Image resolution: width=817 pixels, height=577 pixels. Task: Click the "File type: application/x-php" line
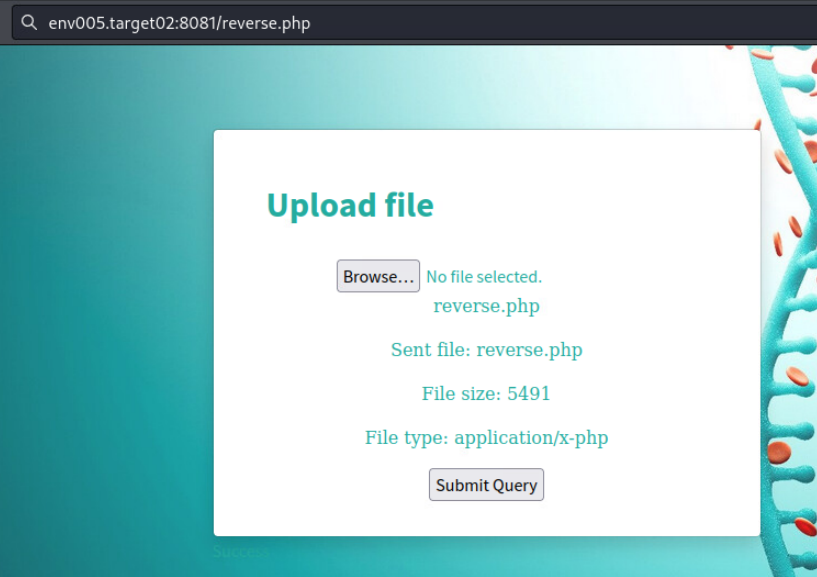(x=486, y=438)
